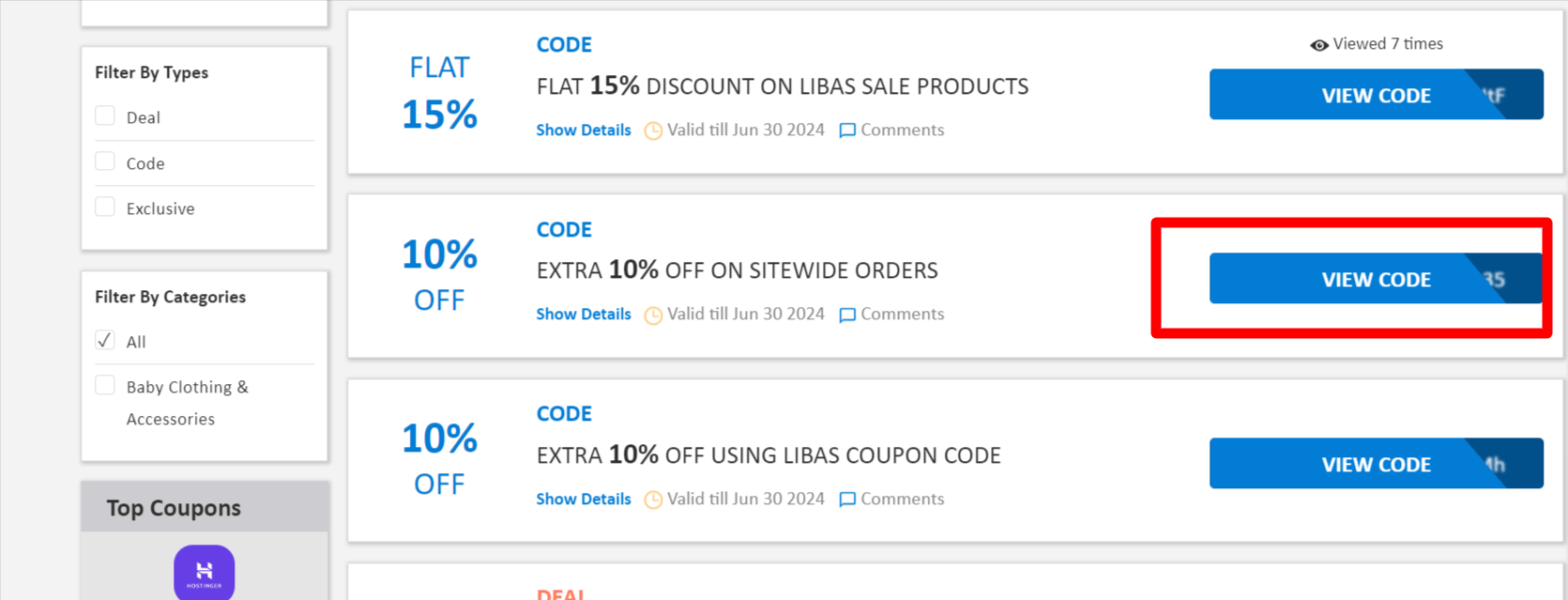This screenshot has height=600, width=1568.
Task: Click the eye icon beside Viewed 7 times
Action: tap(1318, 45)
